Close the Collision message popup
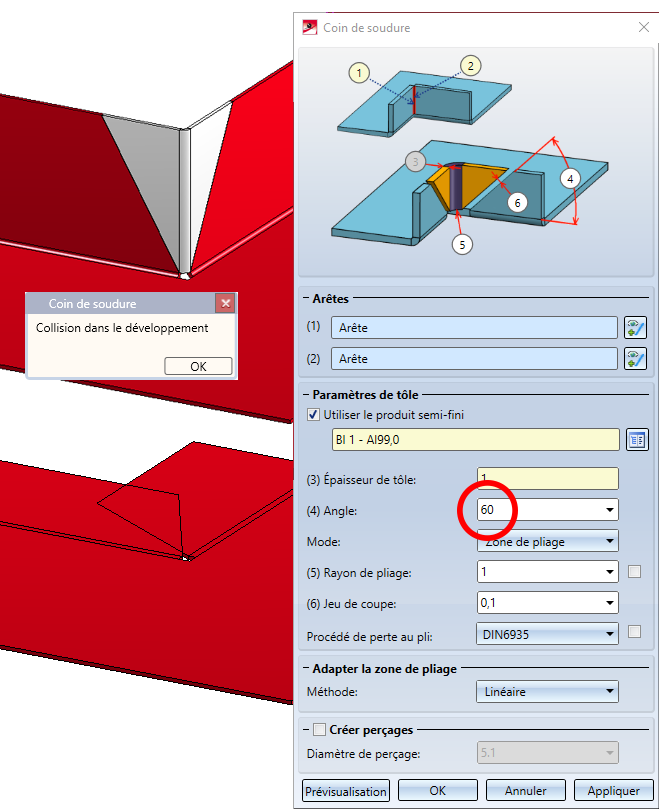This screenshot has width=659, height=809. point(225,303)
